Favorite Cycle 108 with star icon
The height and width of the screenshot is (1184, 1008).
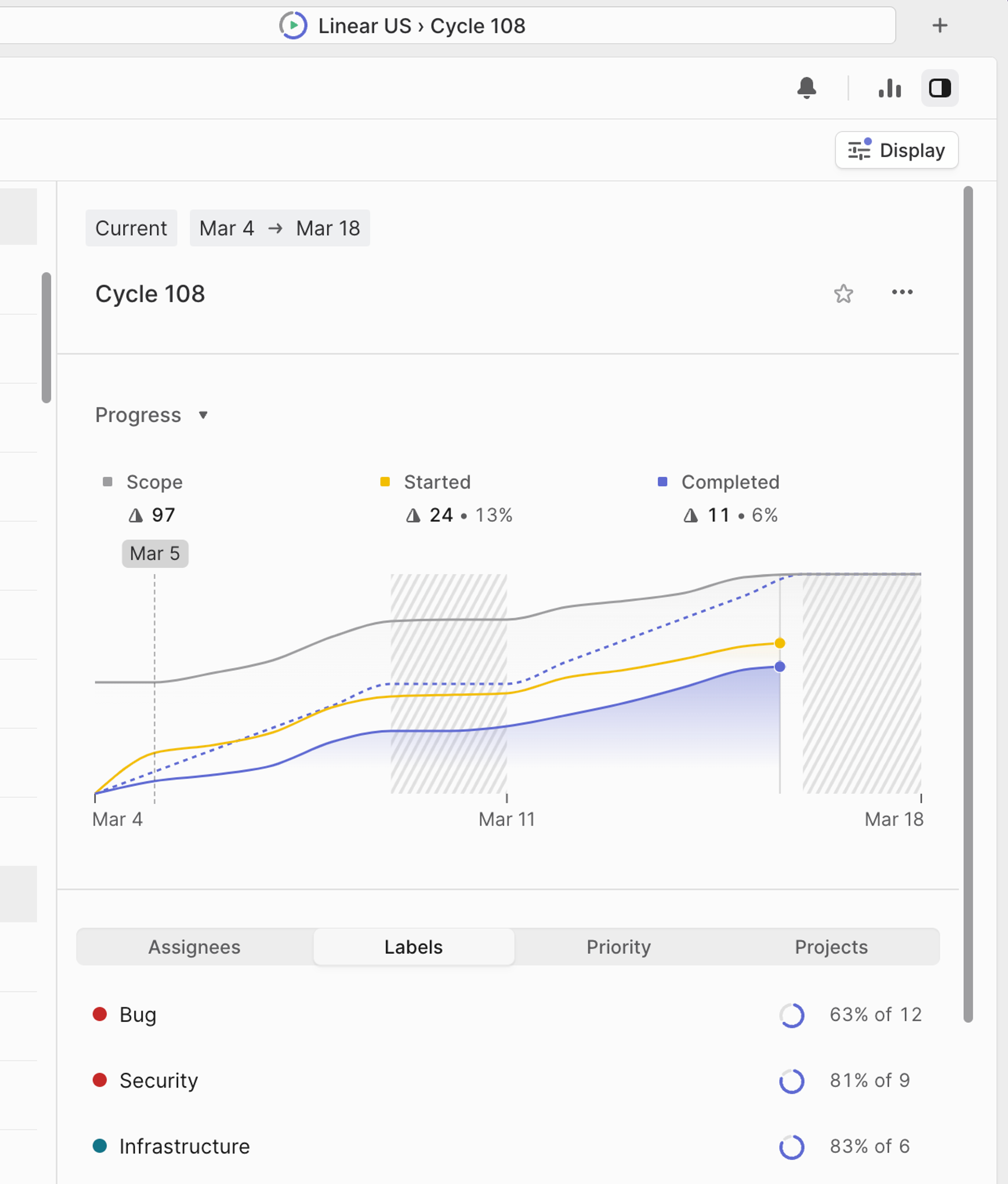tap(843, 294)
